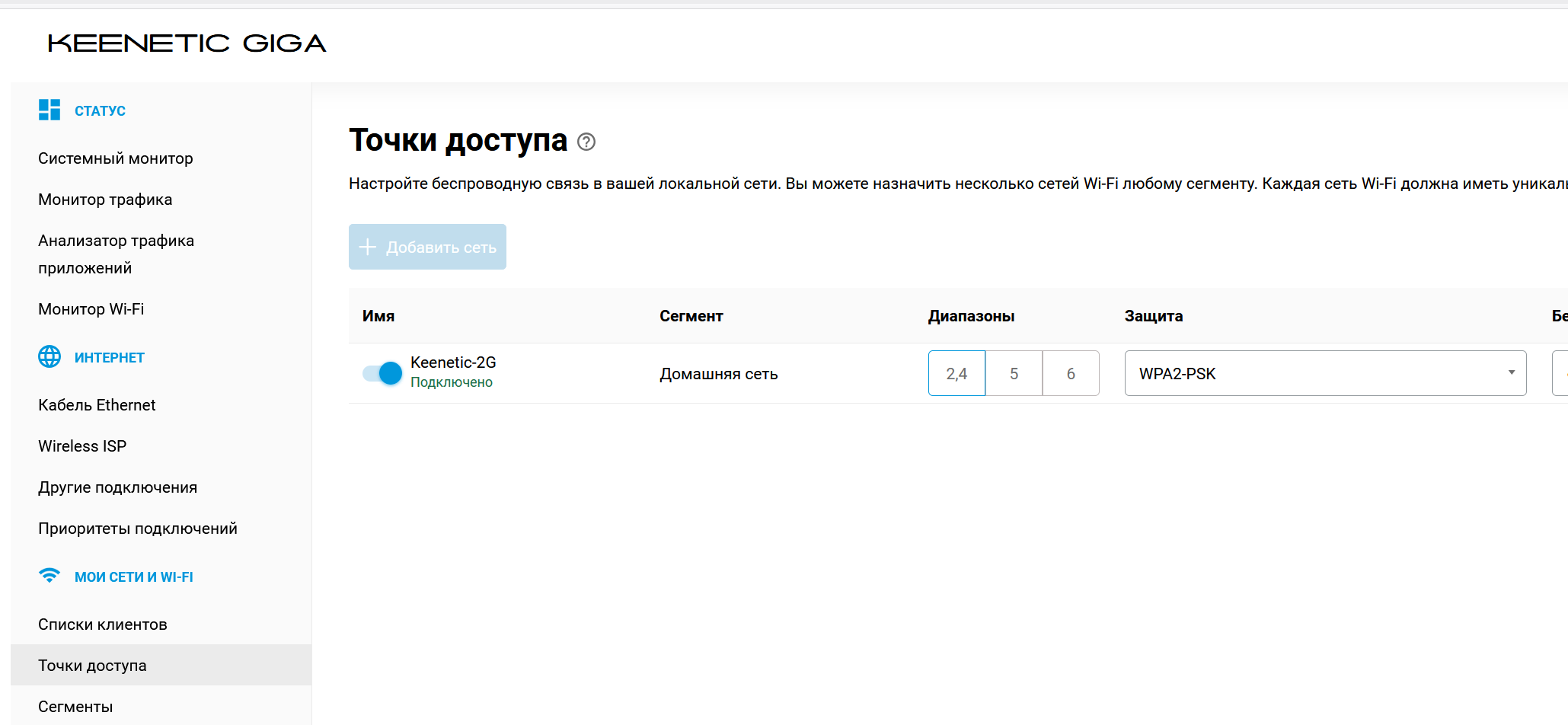Image resolution: width=1568 pixels, height=725 pixels.
Task: Toggle the Keenetic-2G network switch
Action: click(x=382, y=373)
